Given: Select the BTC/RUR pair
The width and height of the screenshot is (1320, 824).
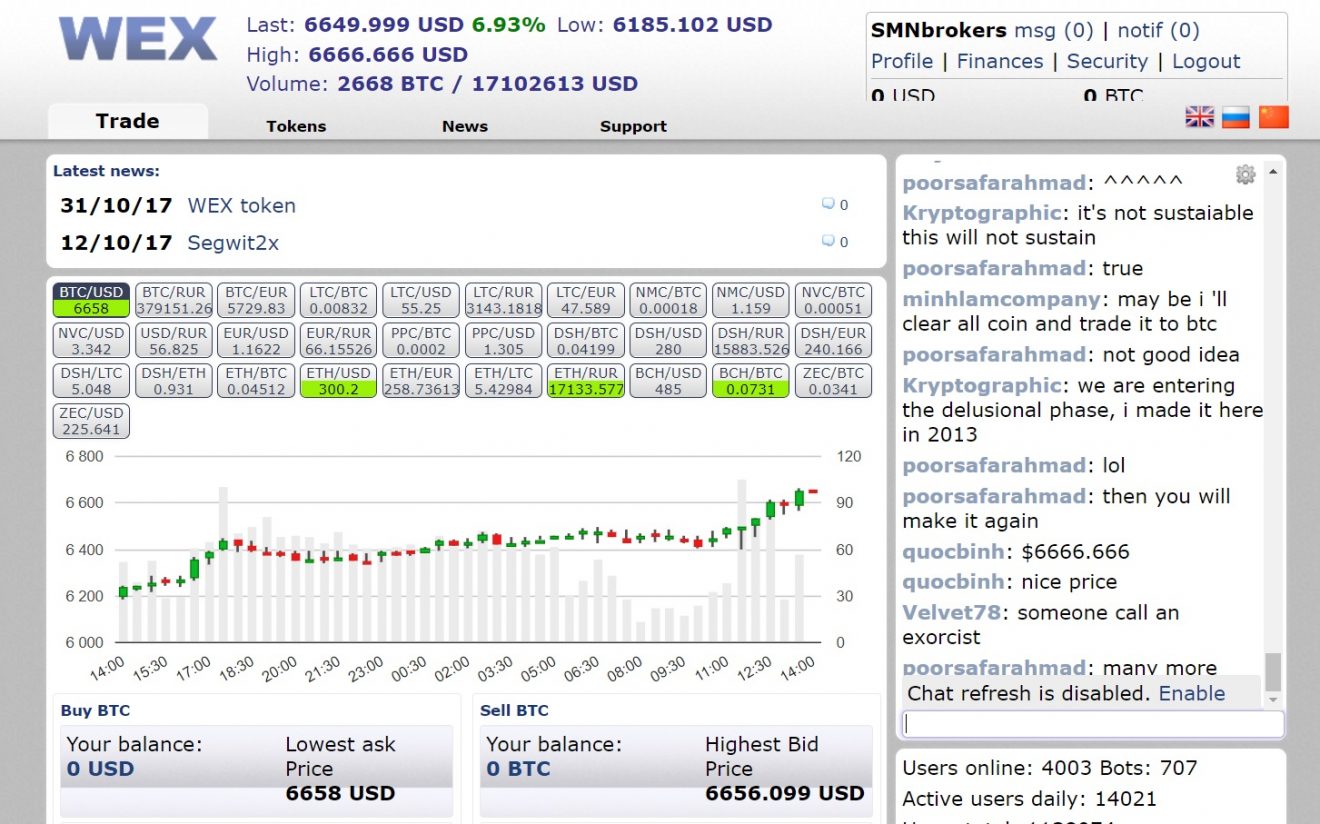Looking at the screenshot, I should pos(174,300).
